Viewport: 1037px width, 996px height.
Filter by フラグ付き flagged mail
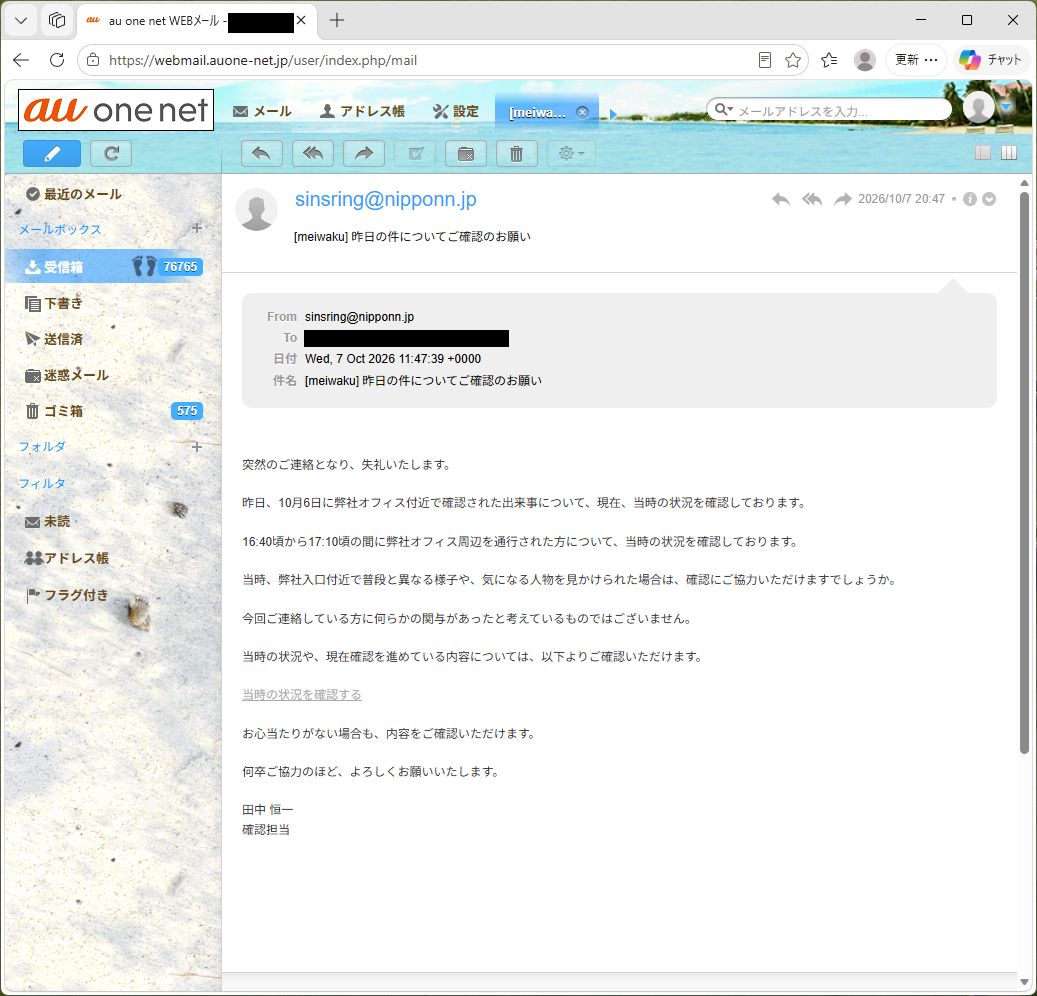click(67, 595)
